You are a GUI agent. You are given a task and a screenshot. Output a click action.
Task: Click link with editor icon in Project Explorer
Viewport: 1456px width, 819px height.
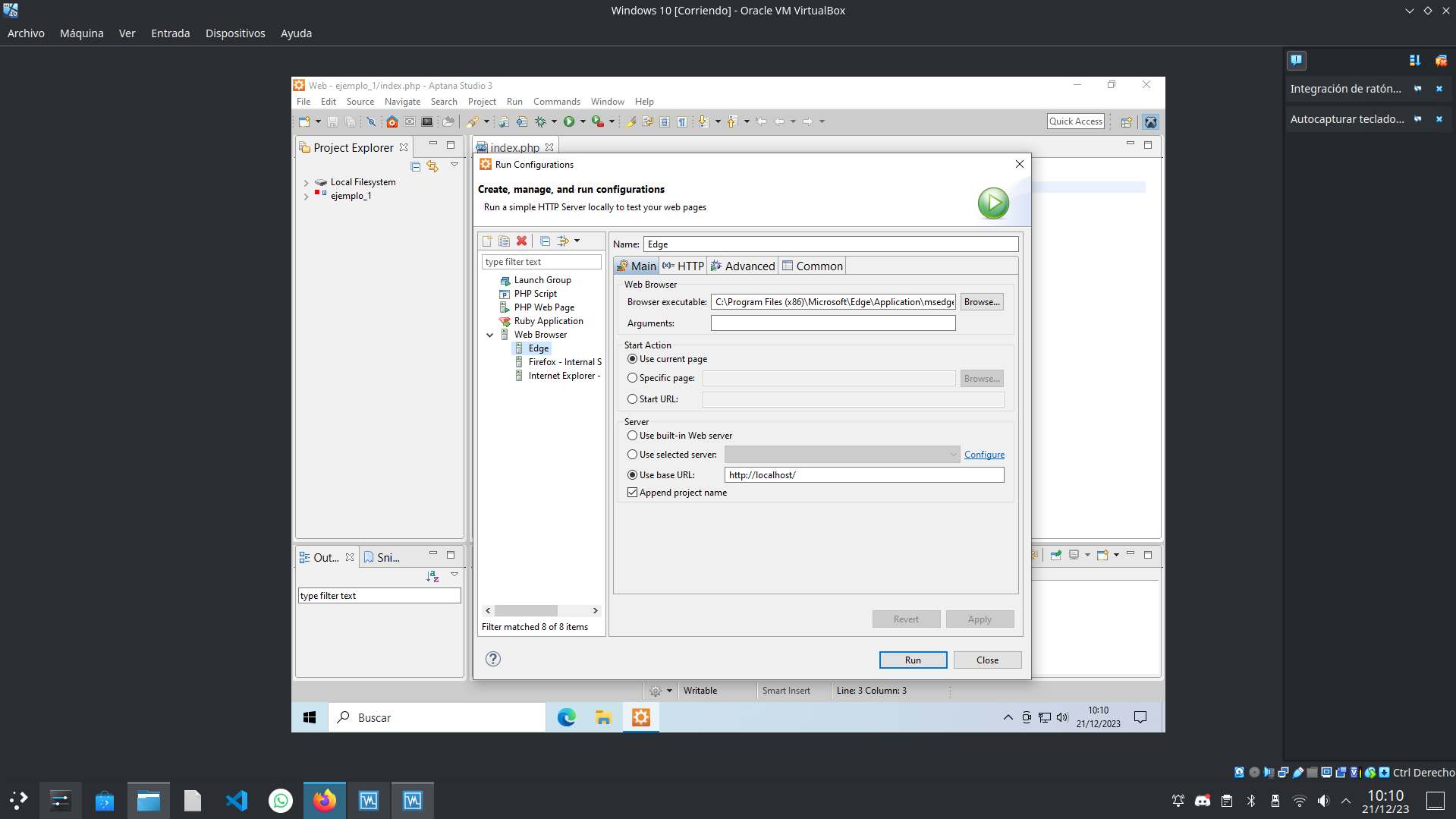point(432,166)
